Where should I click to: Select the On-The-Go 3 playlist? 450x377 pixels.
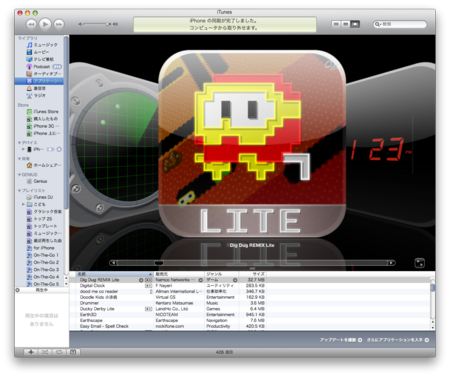tap(43, 270)
